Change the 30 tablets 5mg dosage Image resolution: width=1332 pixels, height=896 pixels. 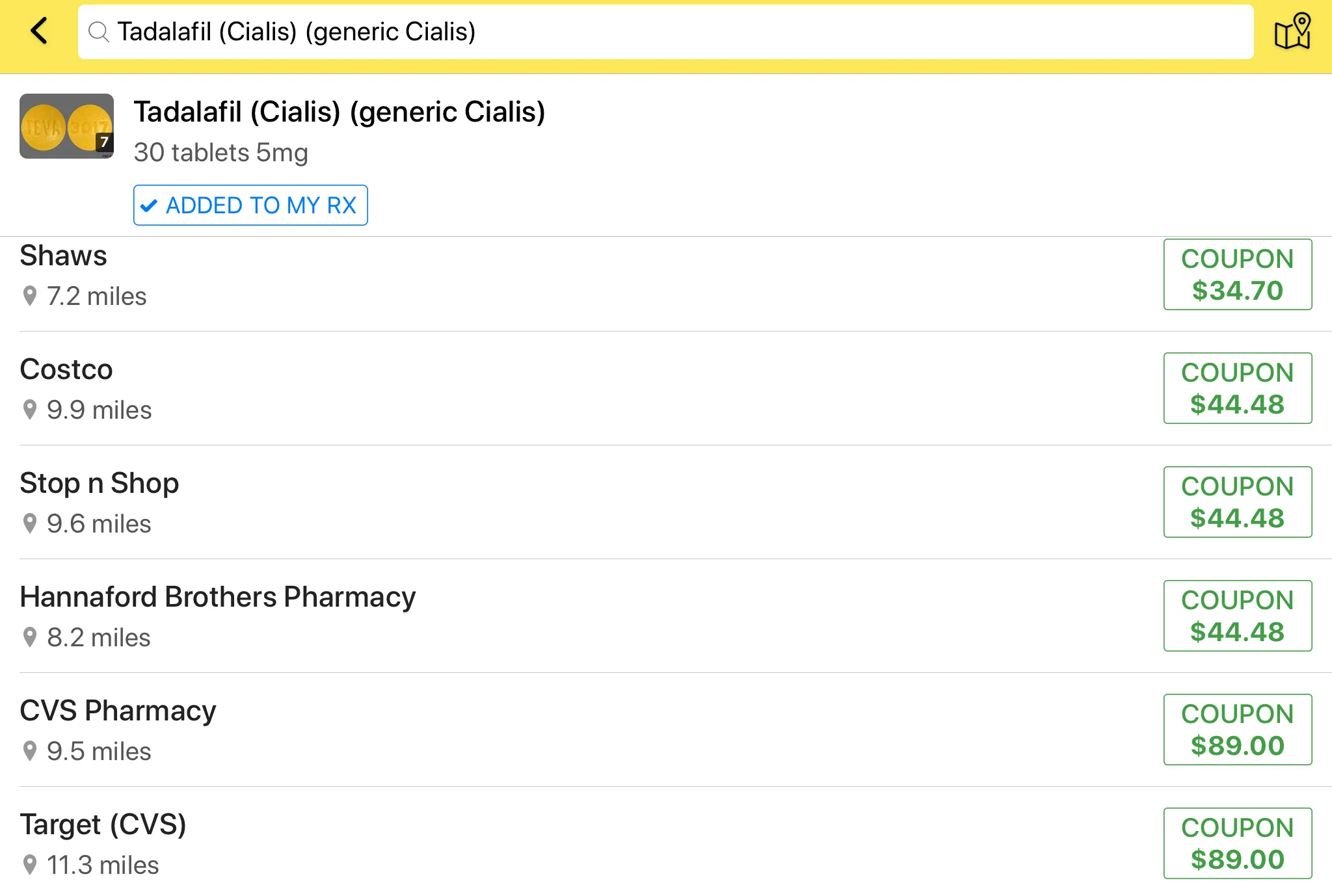(x=220, y=153)
